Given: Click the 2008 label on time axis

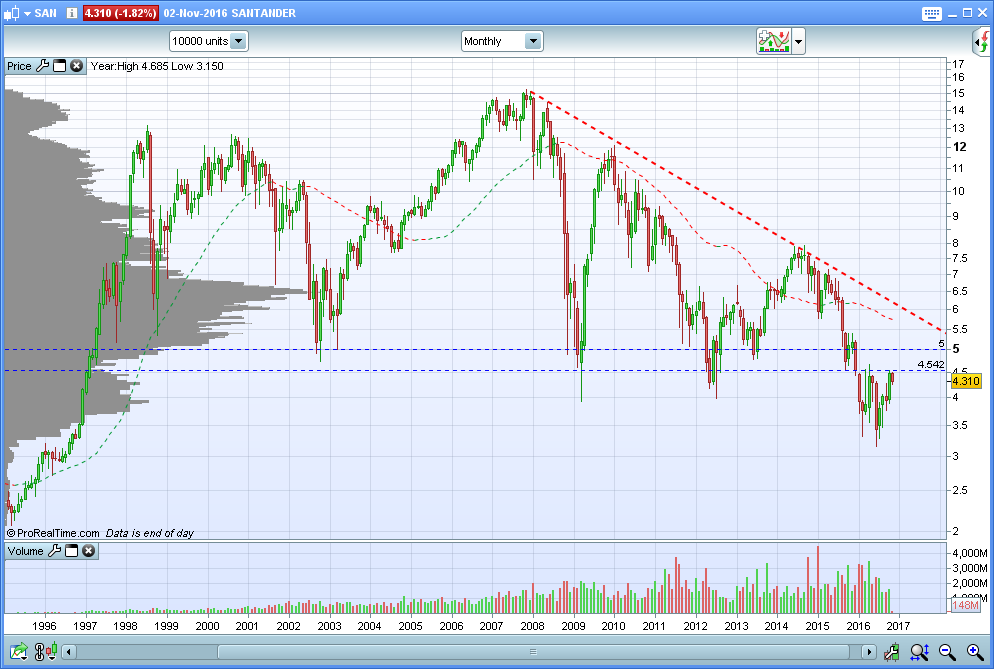Looking at the screenshot, I should (532, 626).
